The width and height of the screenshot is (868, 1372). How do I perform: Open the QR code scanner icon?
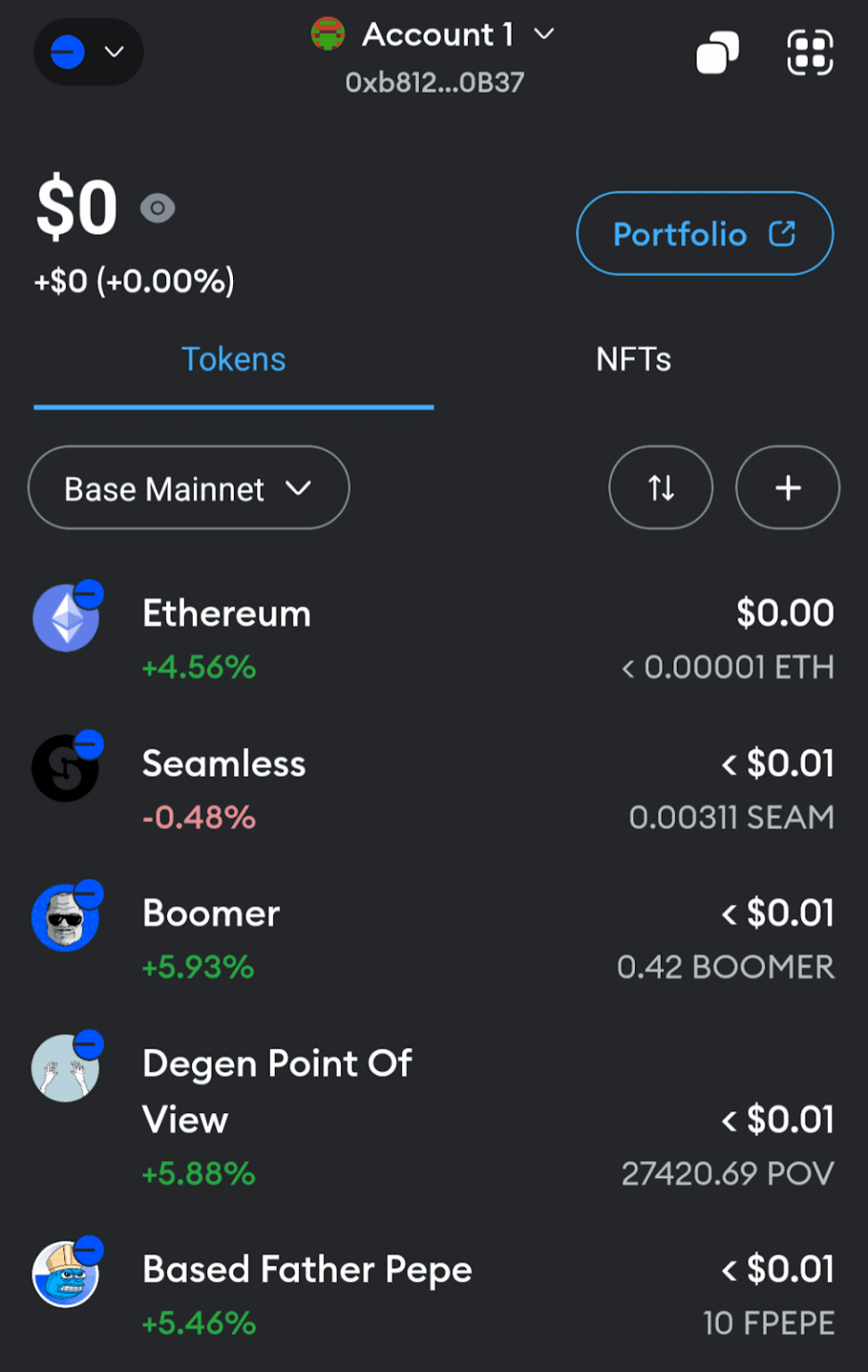pyautogui.click(x=809, y=53)
